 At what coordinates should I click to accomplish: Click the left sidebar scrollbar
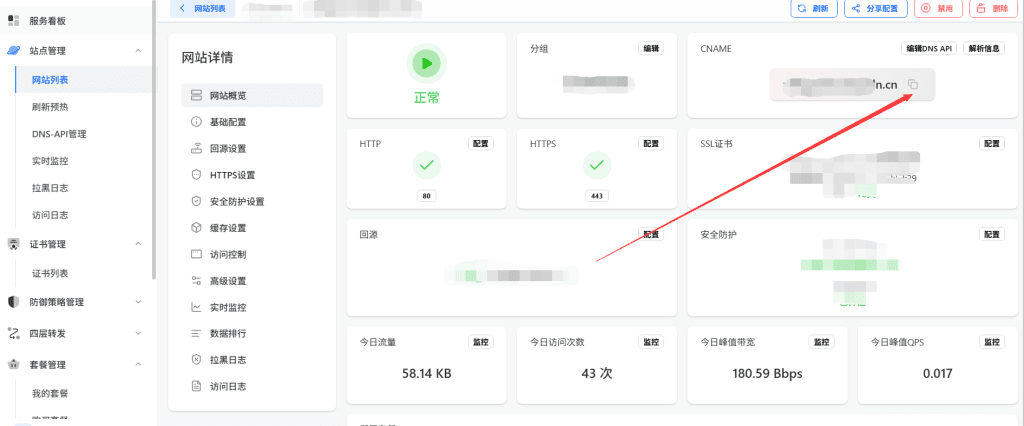point(154,140)
